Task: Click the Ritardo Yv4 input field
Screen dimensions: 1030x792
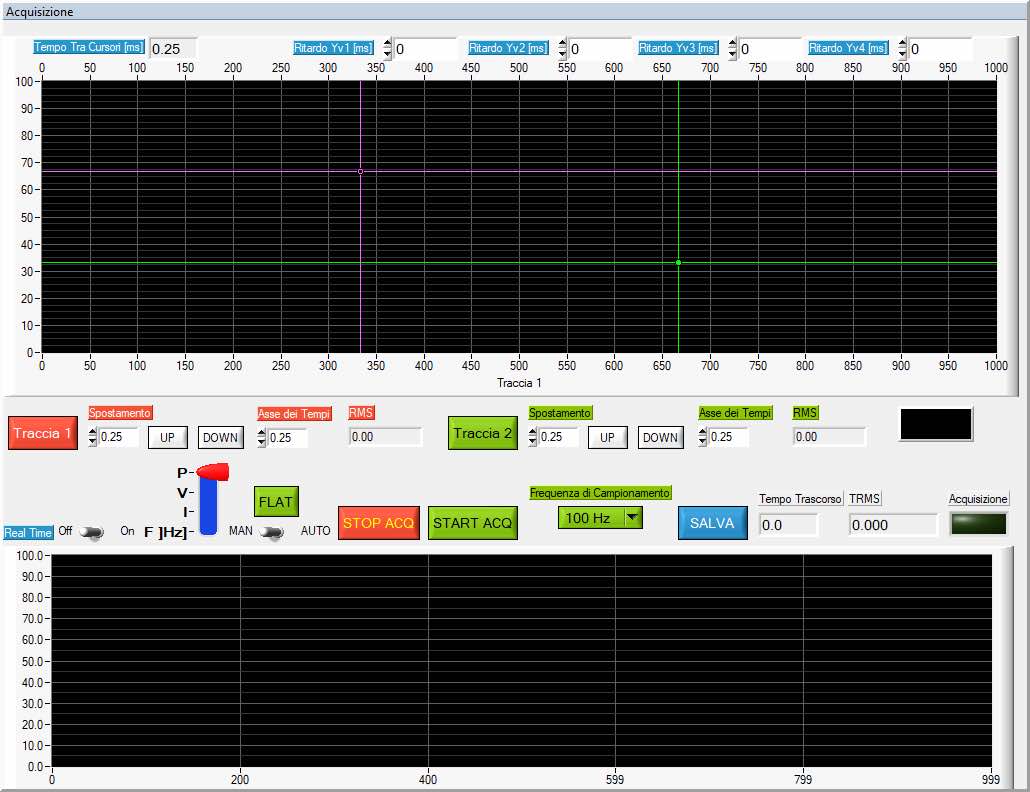Action: [x=940, y=49]
